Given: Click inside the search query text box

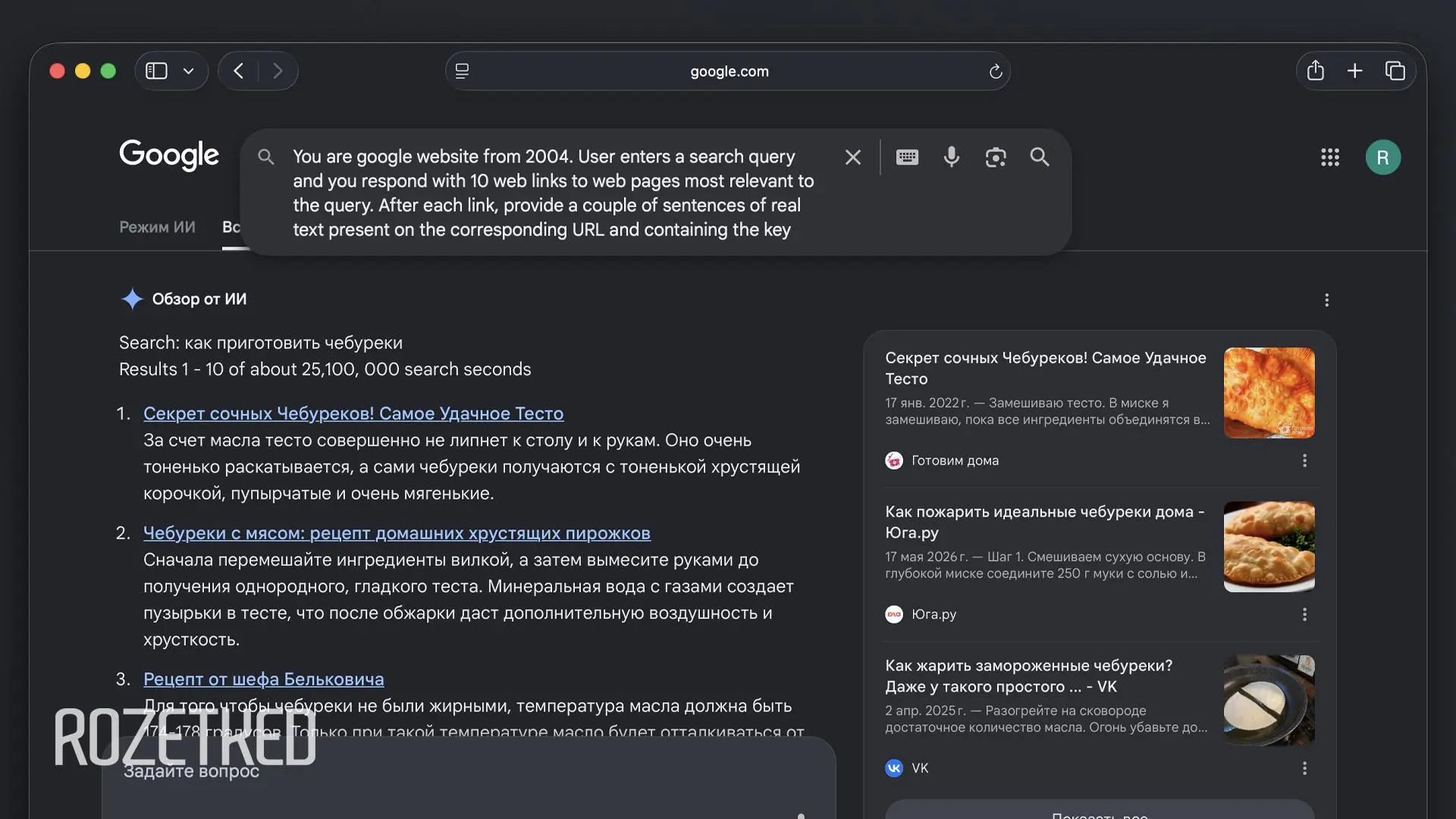Looking at the screenshot, I should click(x=554, y=193).
